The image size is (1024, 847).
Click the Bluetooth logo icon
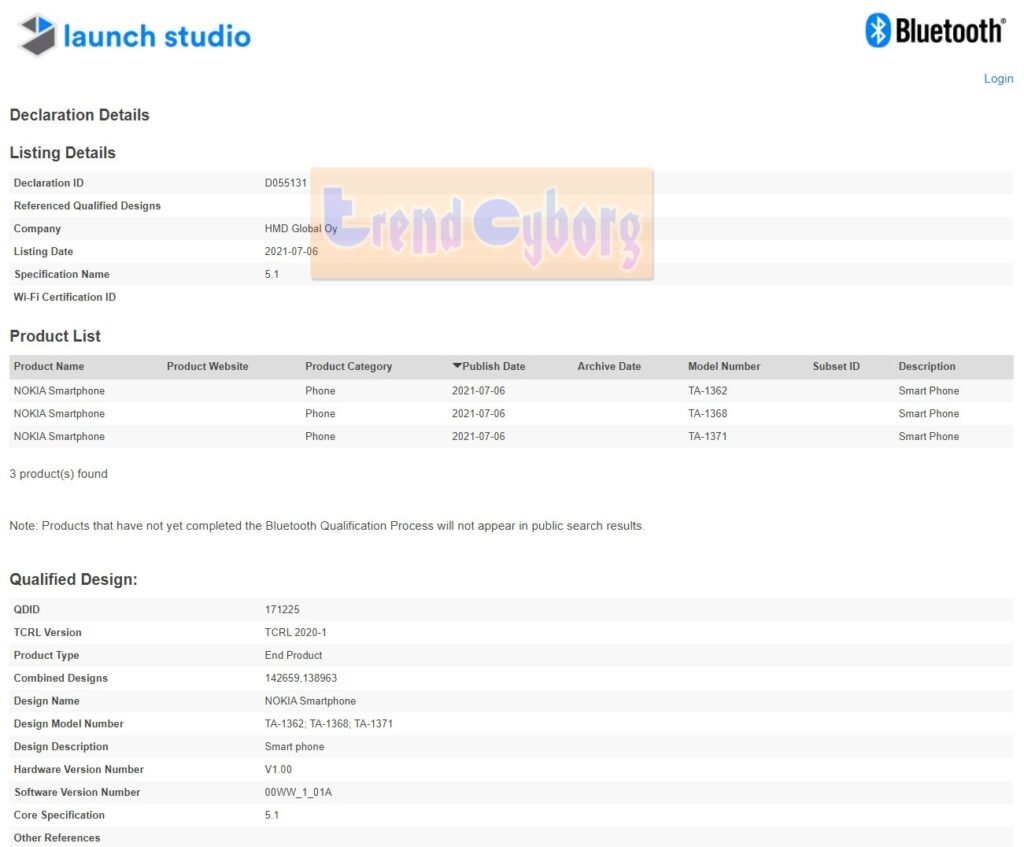(878, 31)
